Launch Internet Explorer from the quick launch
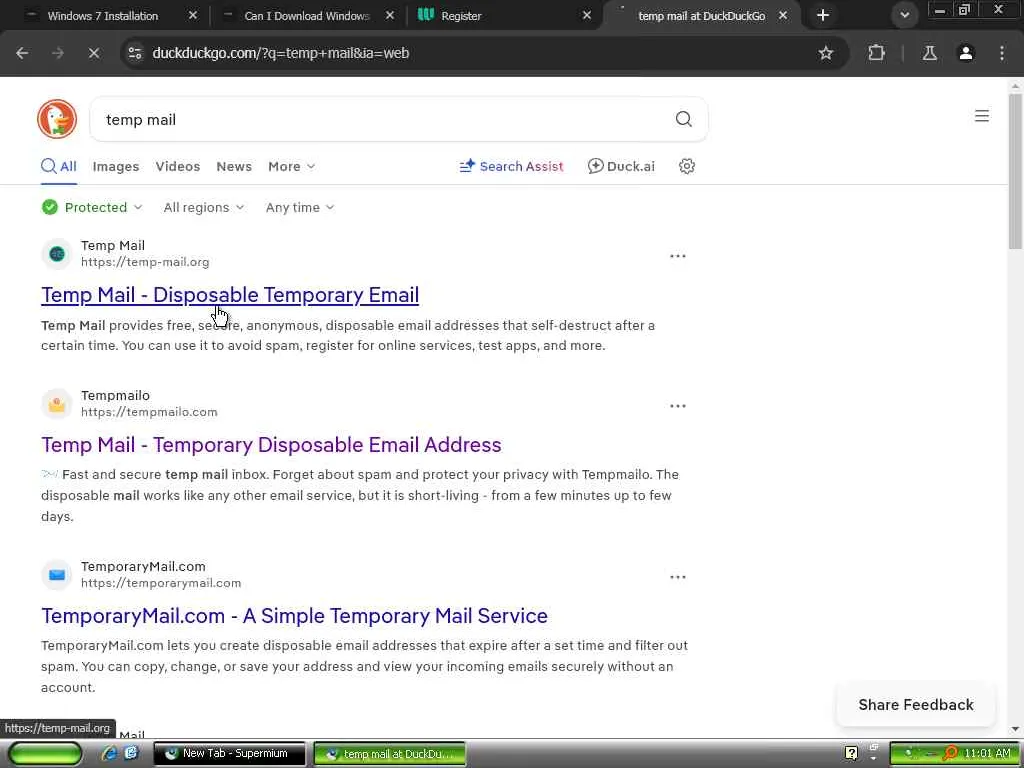The width and height of the screenshot is (1024, 768). [x=110, y=754]
